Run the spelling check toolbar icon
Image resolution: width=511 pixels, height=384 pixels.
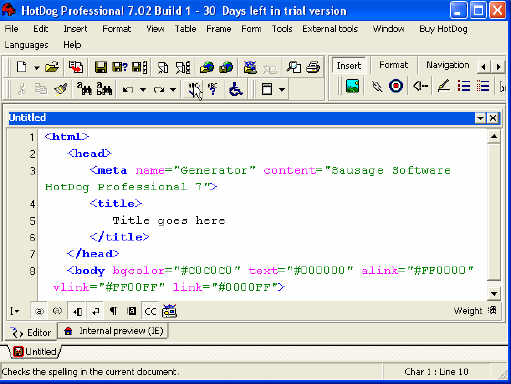pos(194,89)
